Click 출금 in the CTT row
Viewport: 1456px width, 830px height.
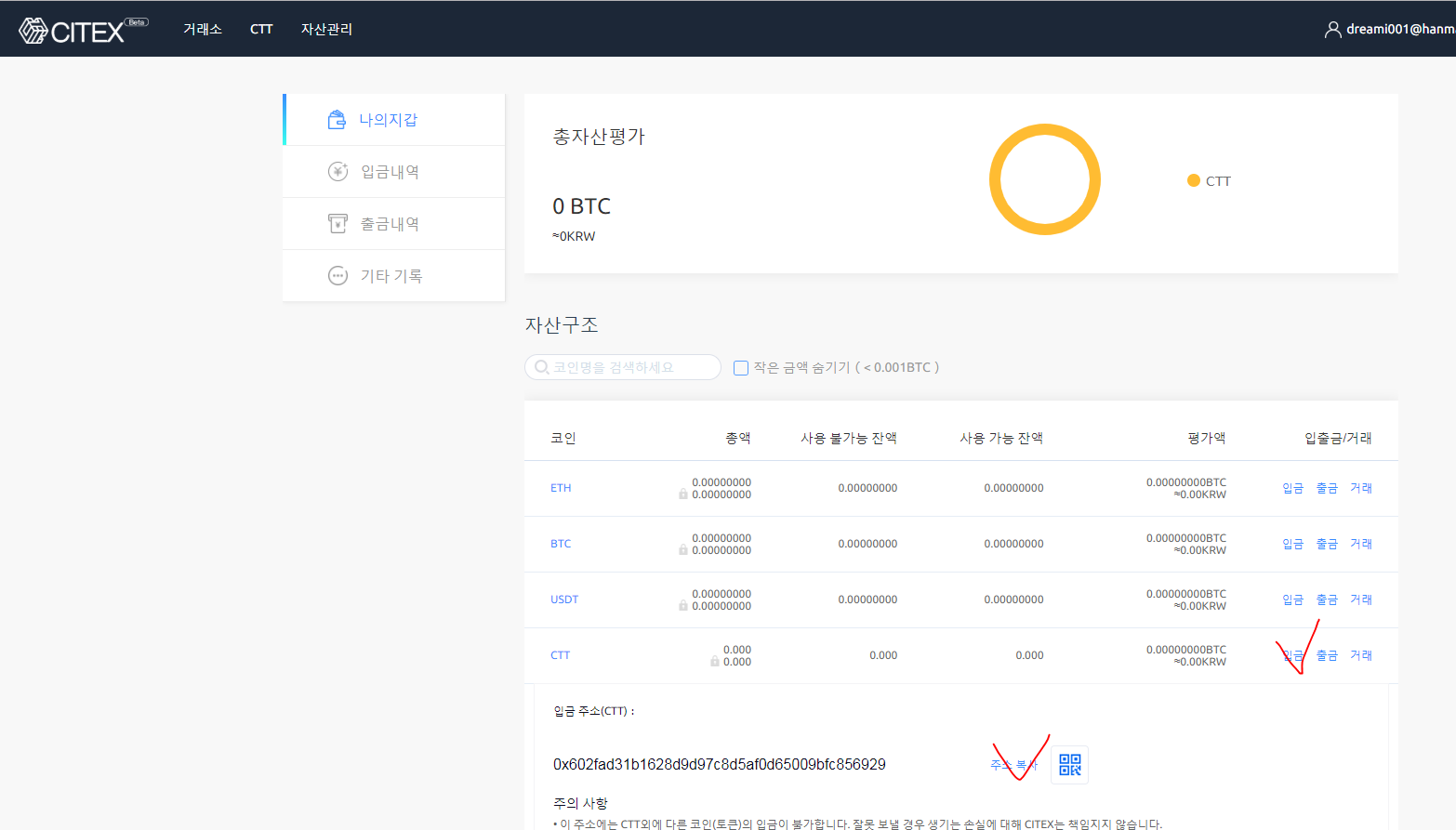pyautogui.click(x=1327, y=655)
